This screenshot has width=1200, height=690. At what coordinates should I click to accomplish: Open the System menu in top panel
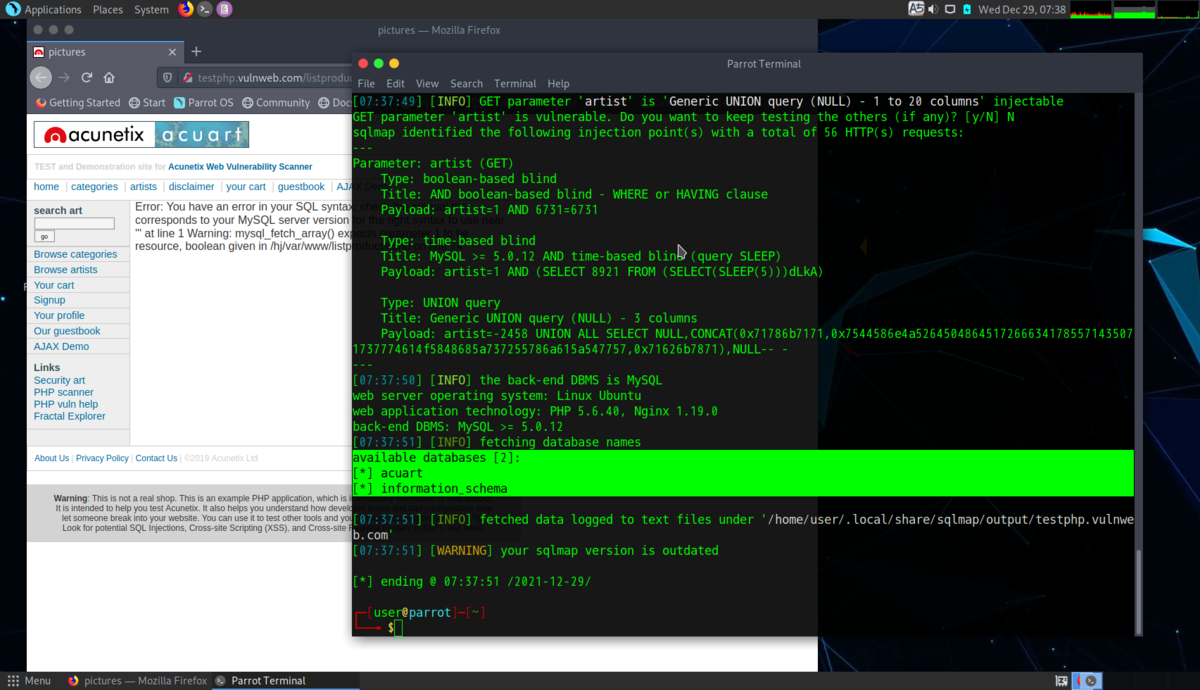click(151, 9)
